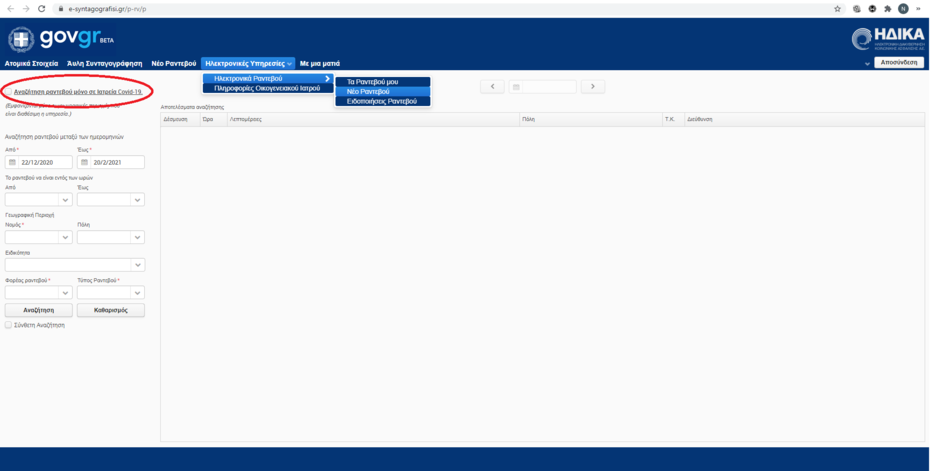Click the Τ.Κ. column header
This screenshot has height=471, width=930.
pyautogui.click(x=673, y=119)
